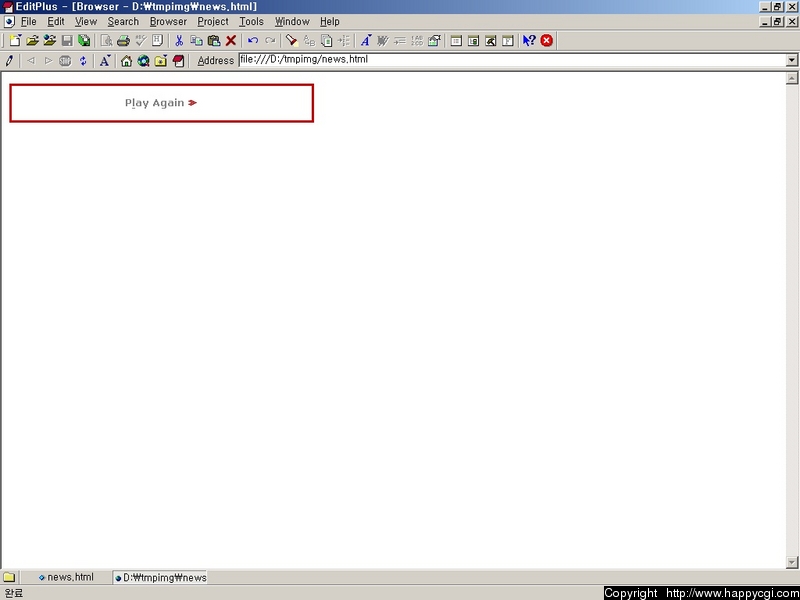Open the Browser menu

(168, 21)
